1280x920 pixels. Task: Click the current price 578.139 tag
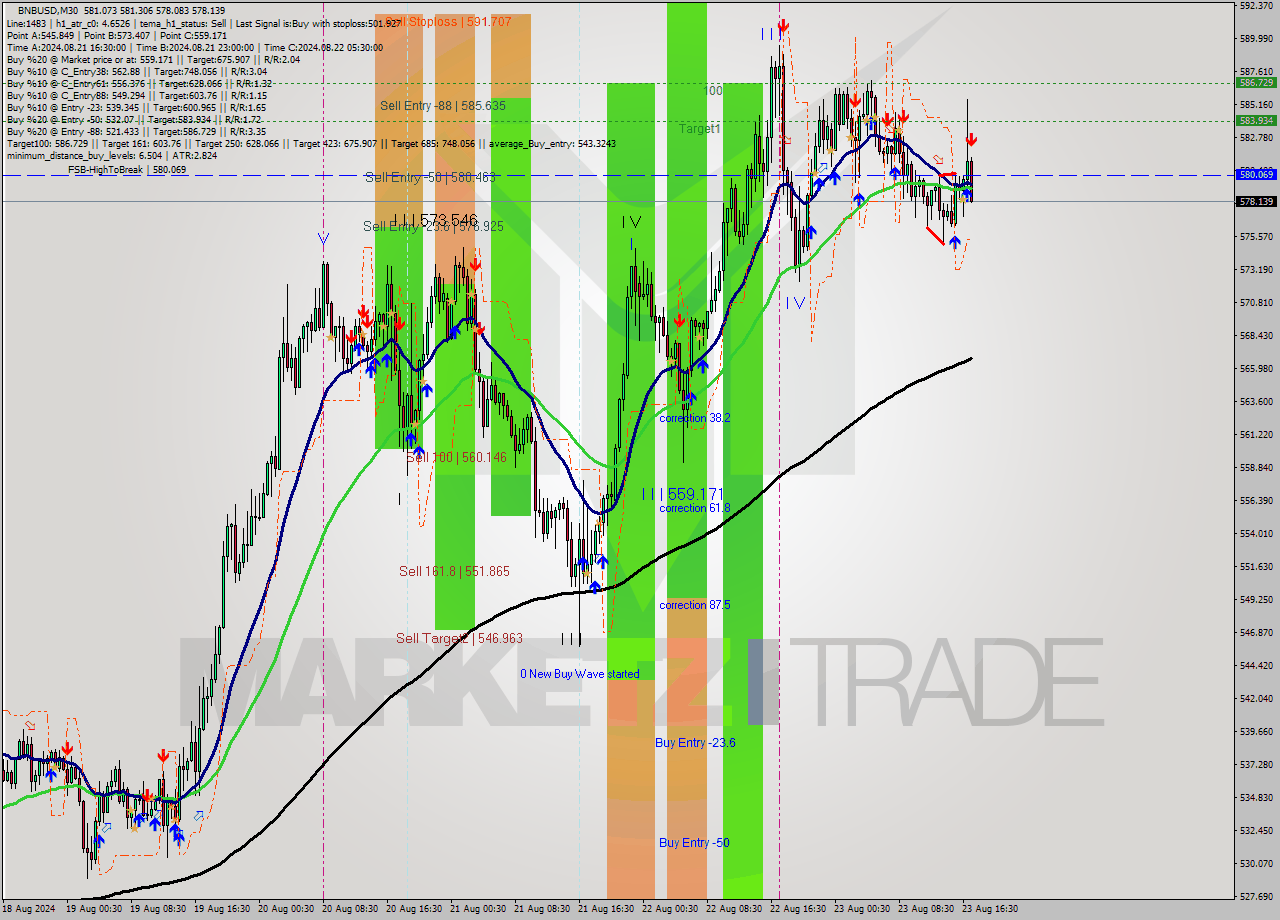pyautogui.click(x=1256, y=201)
